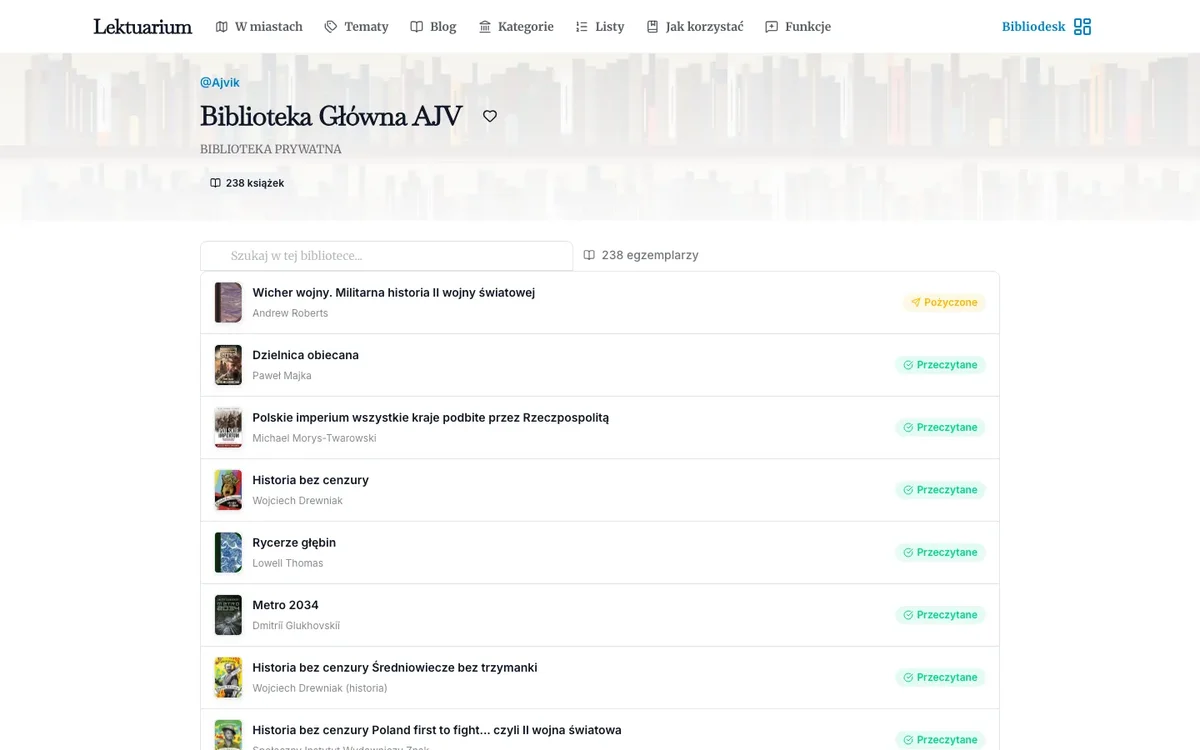Open the book Metro 2034
Image resolution: width=1200 pixels, height=750 pixels.
click(285, 605)
